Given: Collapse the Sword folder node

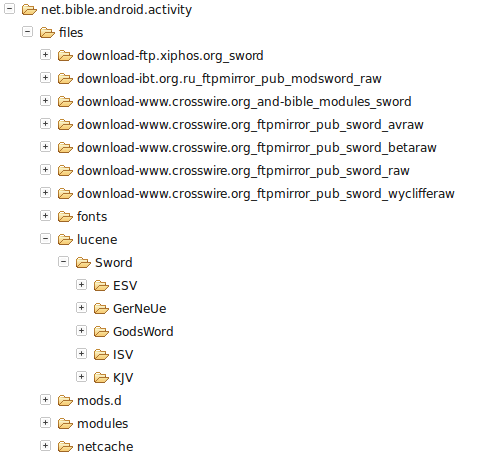Looking at the screenshot, I should click(x=63, y=262).
